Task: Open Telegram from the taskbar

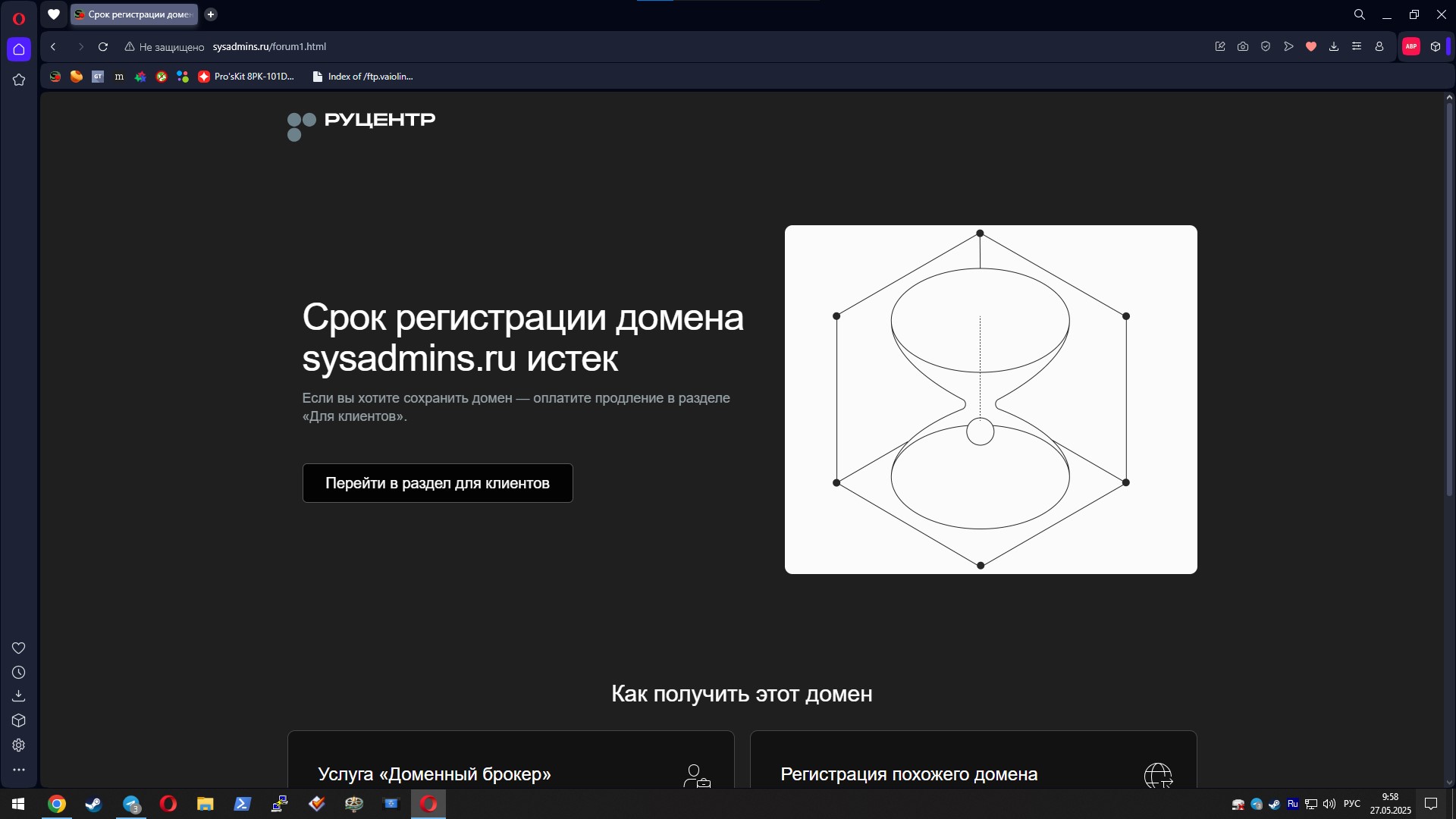Action: [131, 804]
